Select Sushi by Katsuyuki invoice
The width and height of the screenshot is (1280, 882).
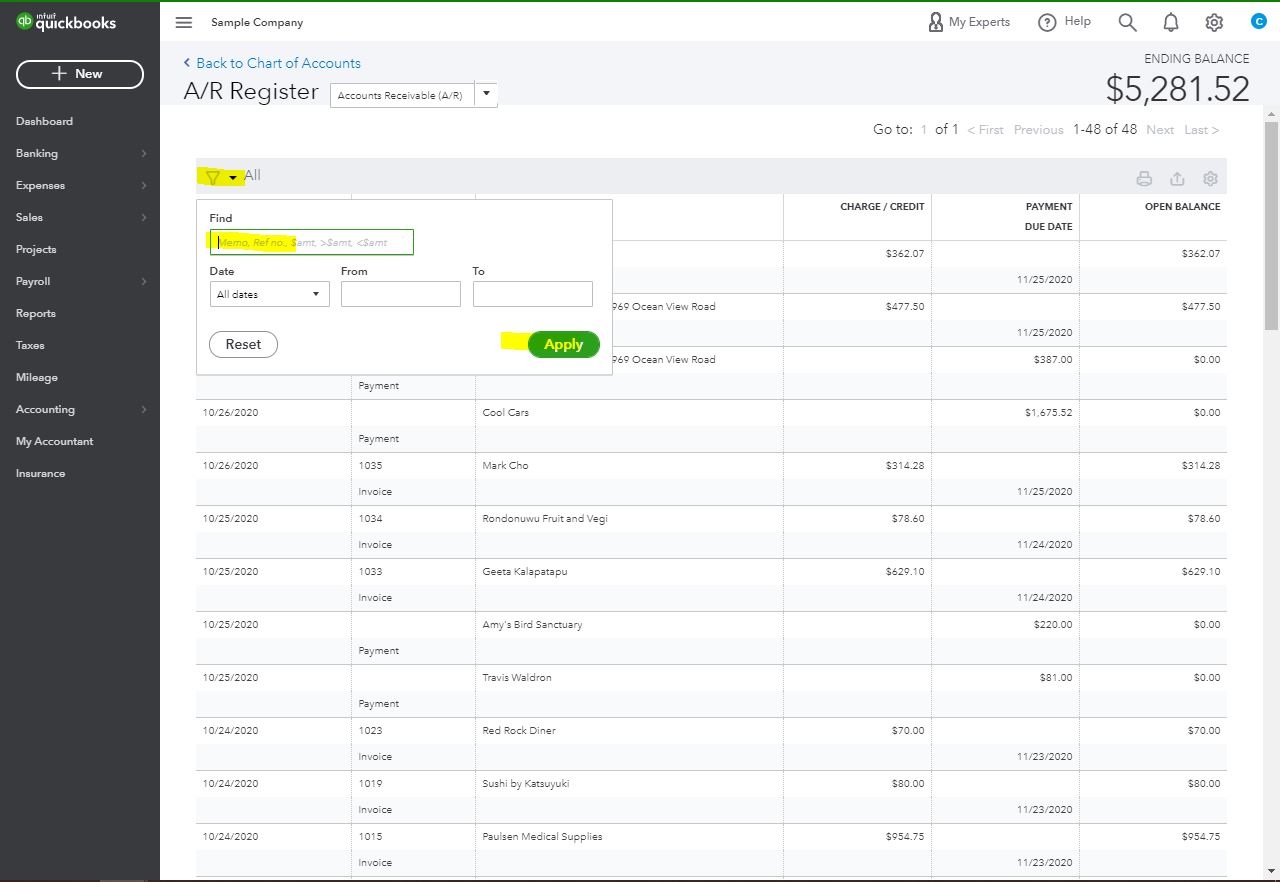[711, 796]
